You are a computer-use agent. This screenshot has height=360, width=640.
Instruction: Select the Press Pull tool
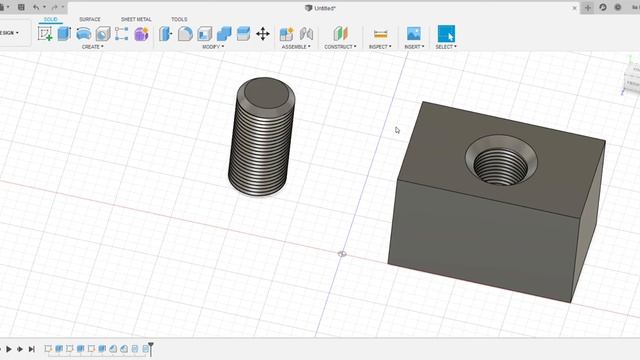165,34
